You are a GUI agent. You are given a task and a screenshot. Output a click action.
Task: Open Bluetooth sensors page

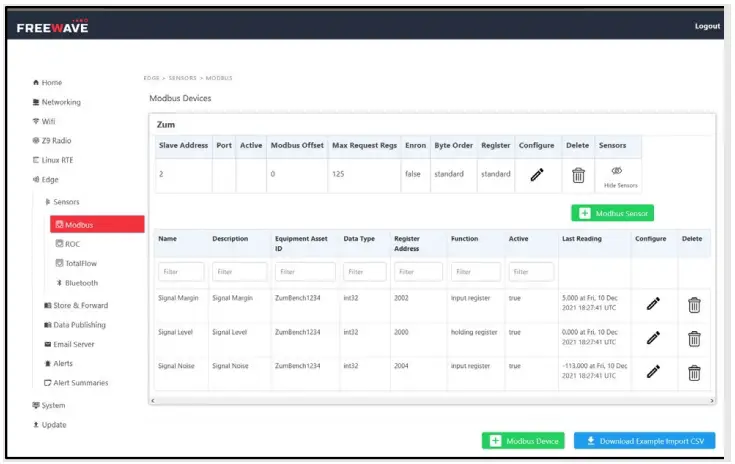tap(77, 283)
